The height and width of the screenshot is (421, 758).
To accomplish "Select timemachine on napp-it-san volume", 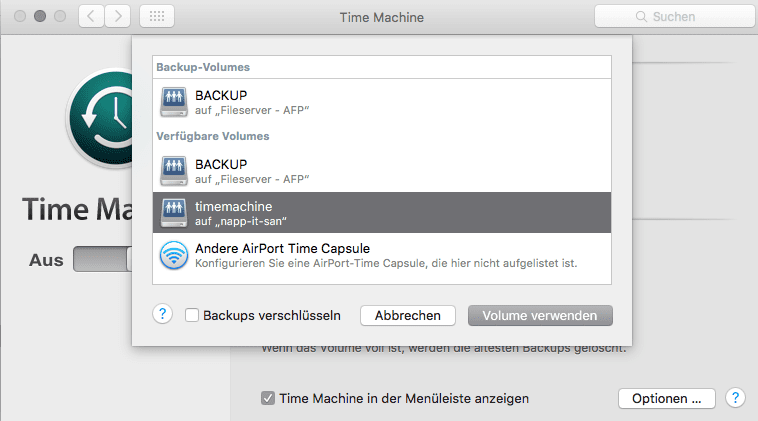I will (380, 213).
